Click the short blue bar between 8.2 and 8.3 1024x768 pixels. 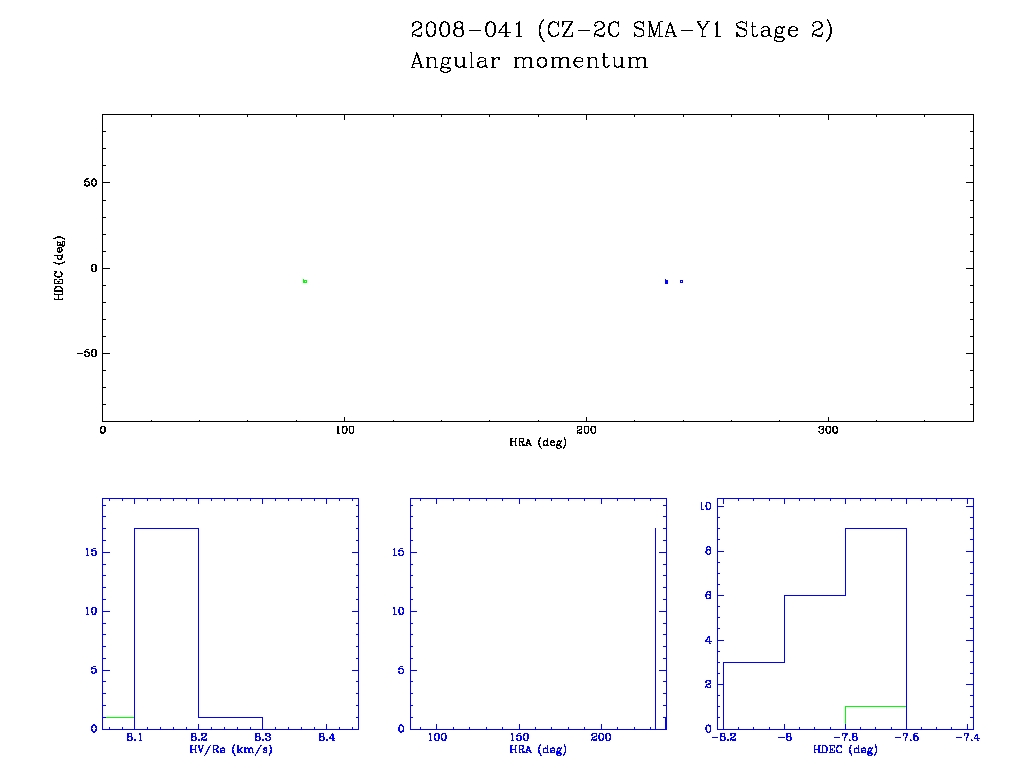(x=230, y=722)
